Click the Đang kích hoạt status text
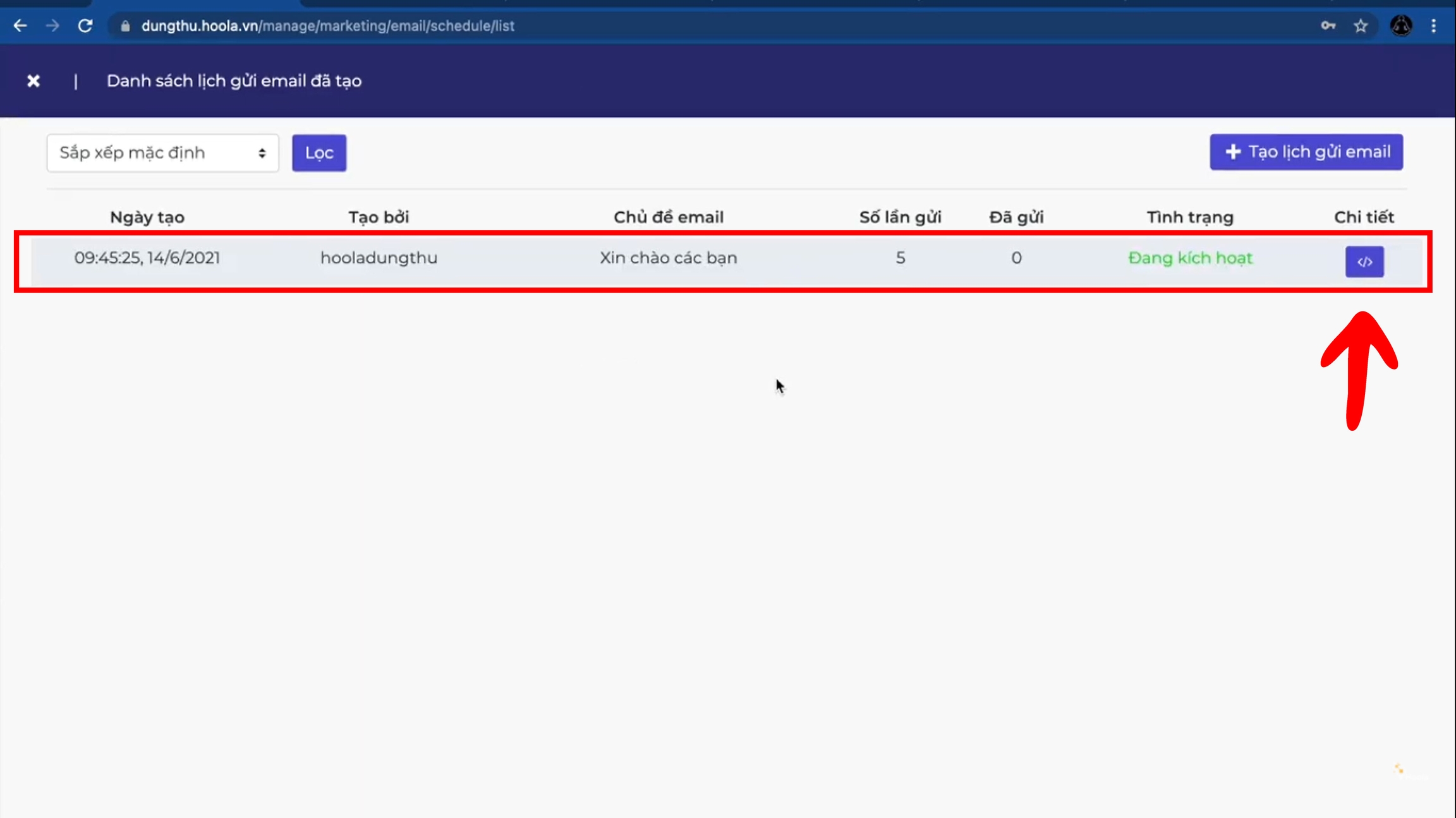1456x818 pixels. pos(1189,258)
